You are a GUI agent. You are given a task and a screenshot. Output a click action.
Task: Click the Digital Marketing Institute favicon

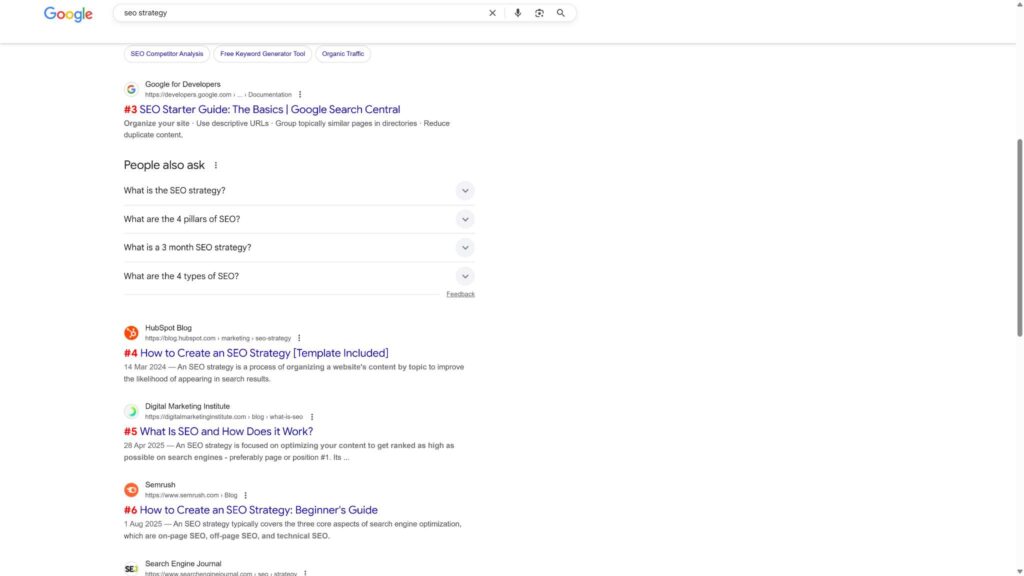(131, 411)
